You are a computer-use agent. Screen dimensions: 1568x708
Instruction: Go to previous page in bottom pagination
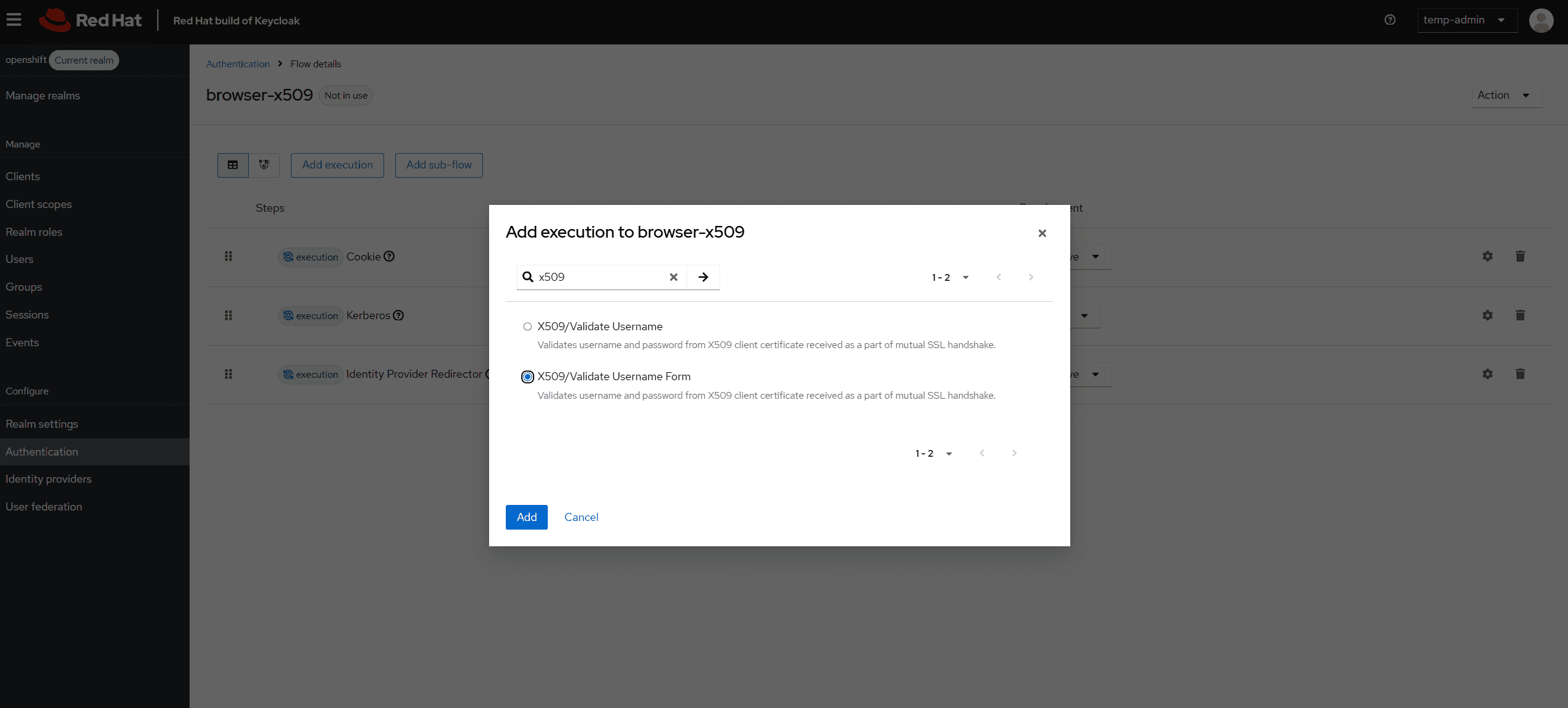982,453
